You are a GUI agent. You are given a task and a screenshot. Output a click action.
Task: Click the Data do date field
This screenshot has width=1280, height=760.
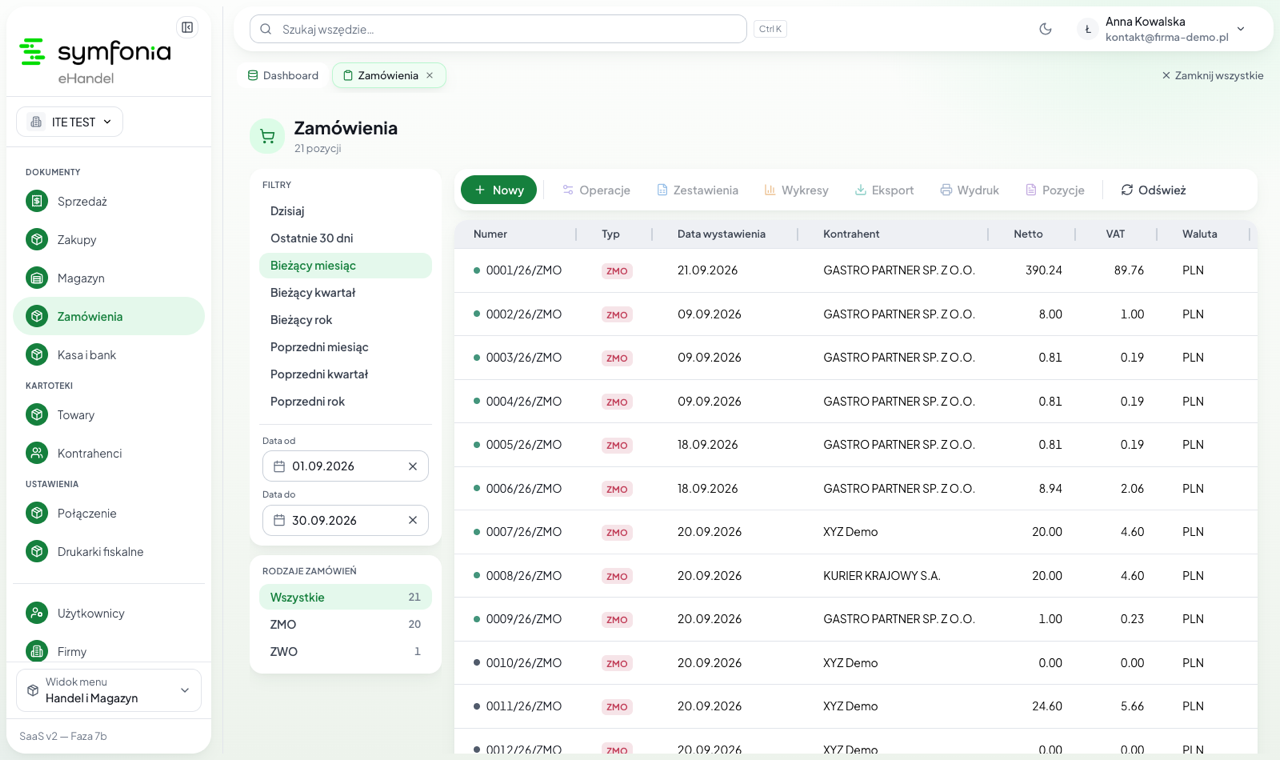coord(345,520)
